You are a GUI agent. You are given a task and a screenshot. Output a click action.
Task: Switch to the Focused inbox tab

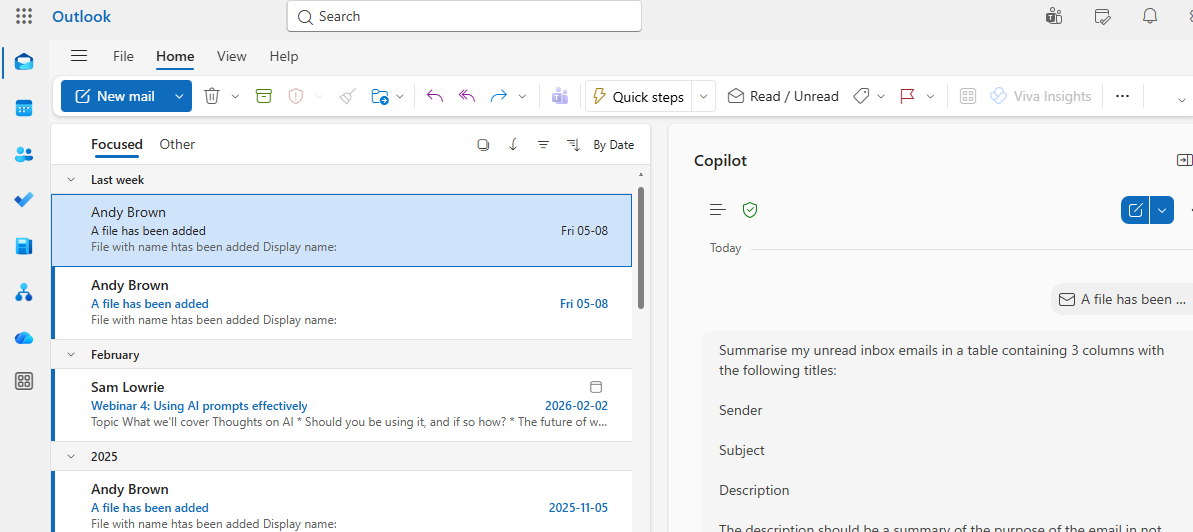pyautogui.click(x=116, y=145)
